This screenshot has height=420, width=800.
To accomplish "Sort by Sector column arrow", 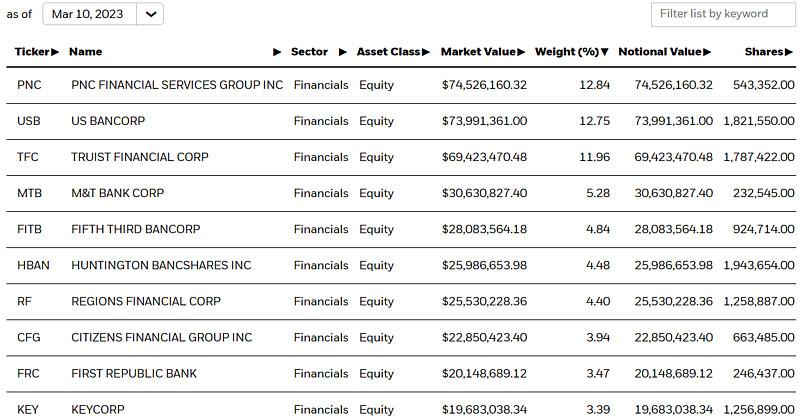I will (343, 52).
